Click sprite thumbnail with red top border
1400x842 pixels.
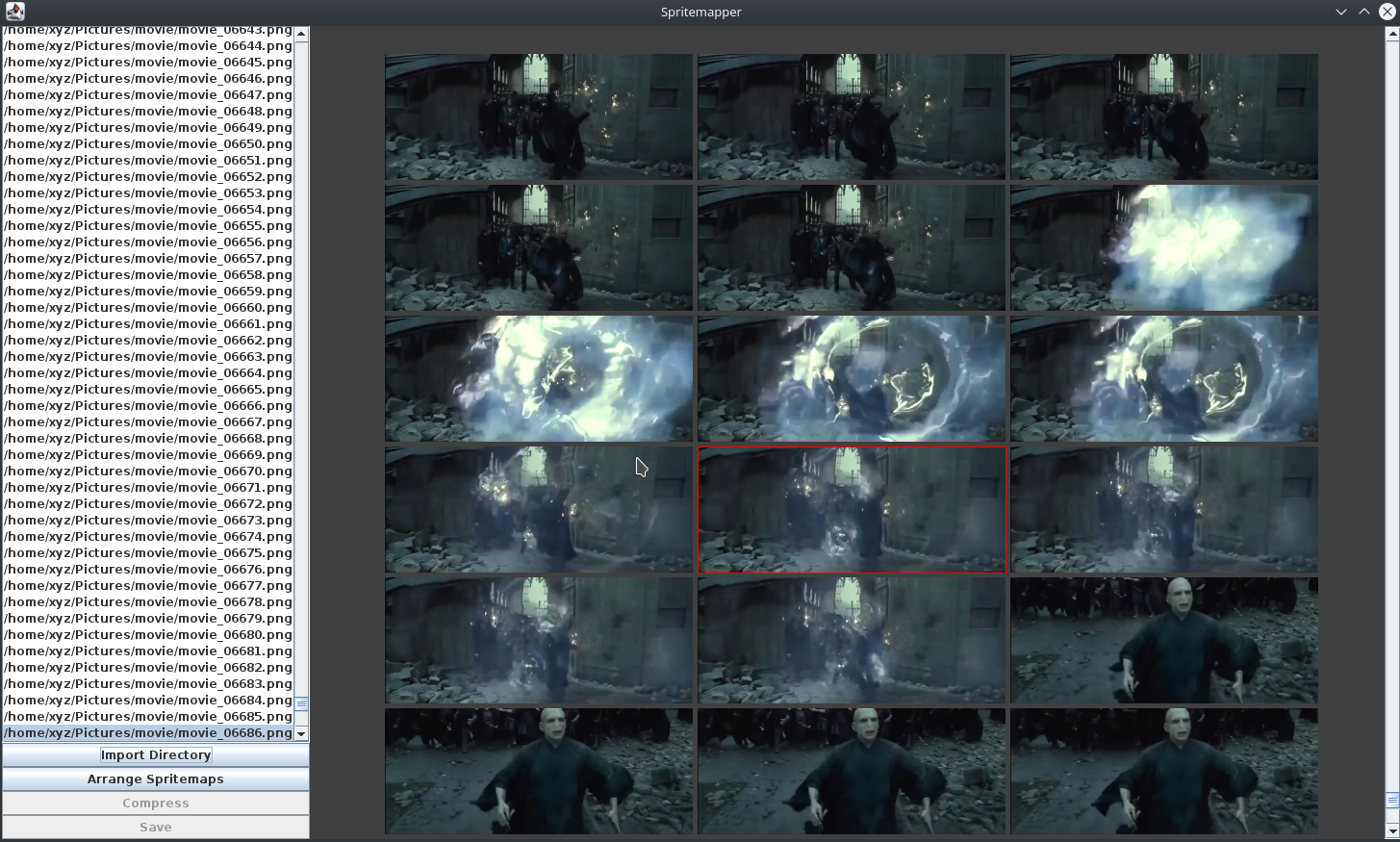[x=852, y=509]
